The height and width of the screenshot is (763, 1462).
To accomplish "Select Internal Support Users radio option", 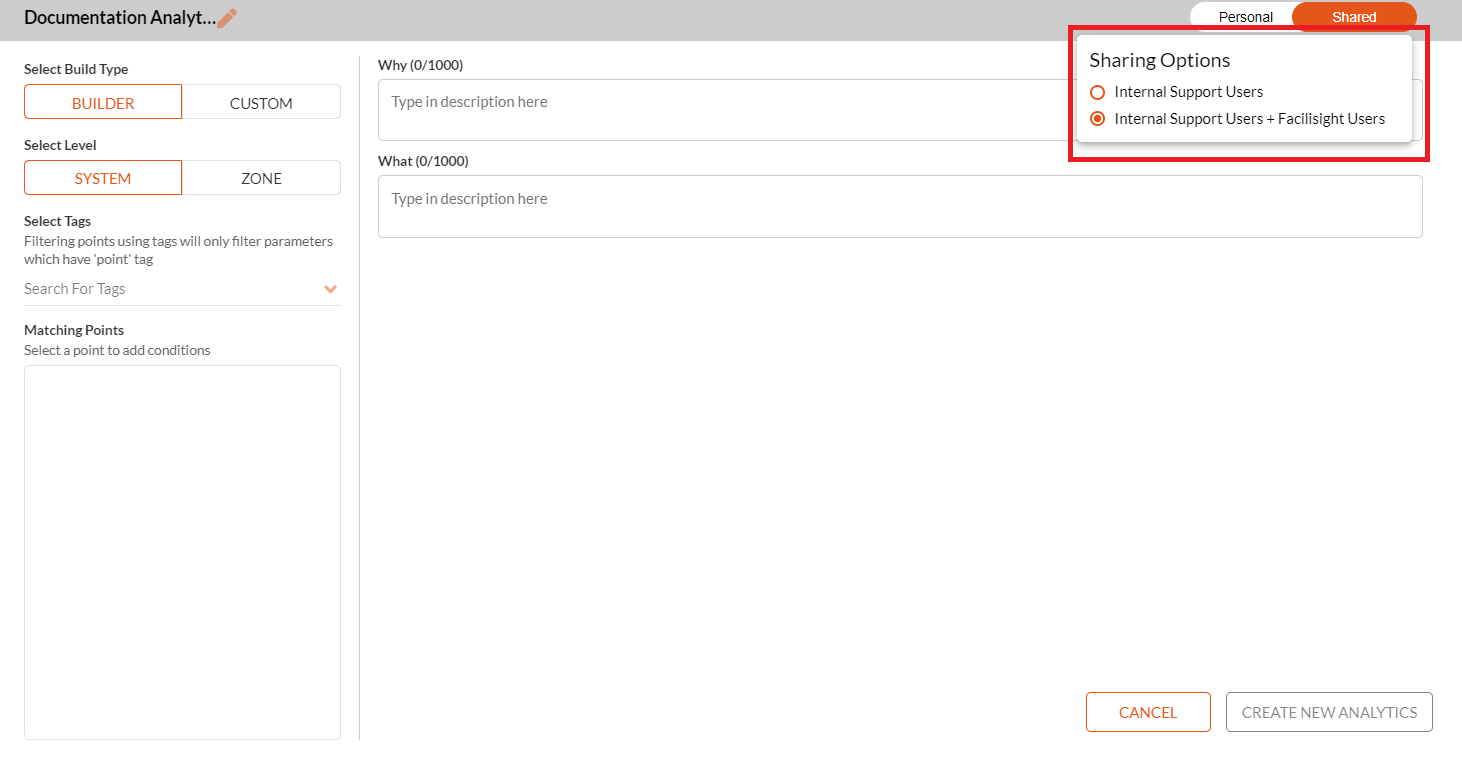I will tap(1097, 92).
